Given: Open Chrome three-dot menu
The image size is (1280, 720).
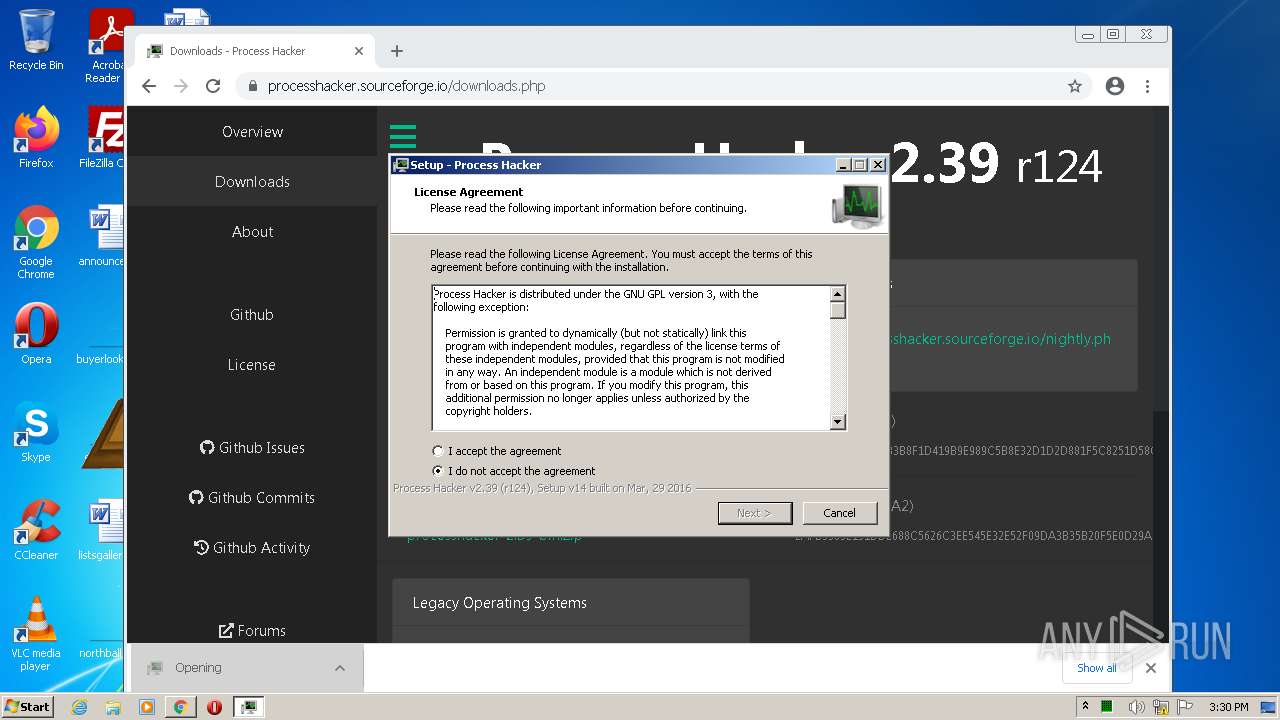Looking at the screenshot, I should (1147, 86).
